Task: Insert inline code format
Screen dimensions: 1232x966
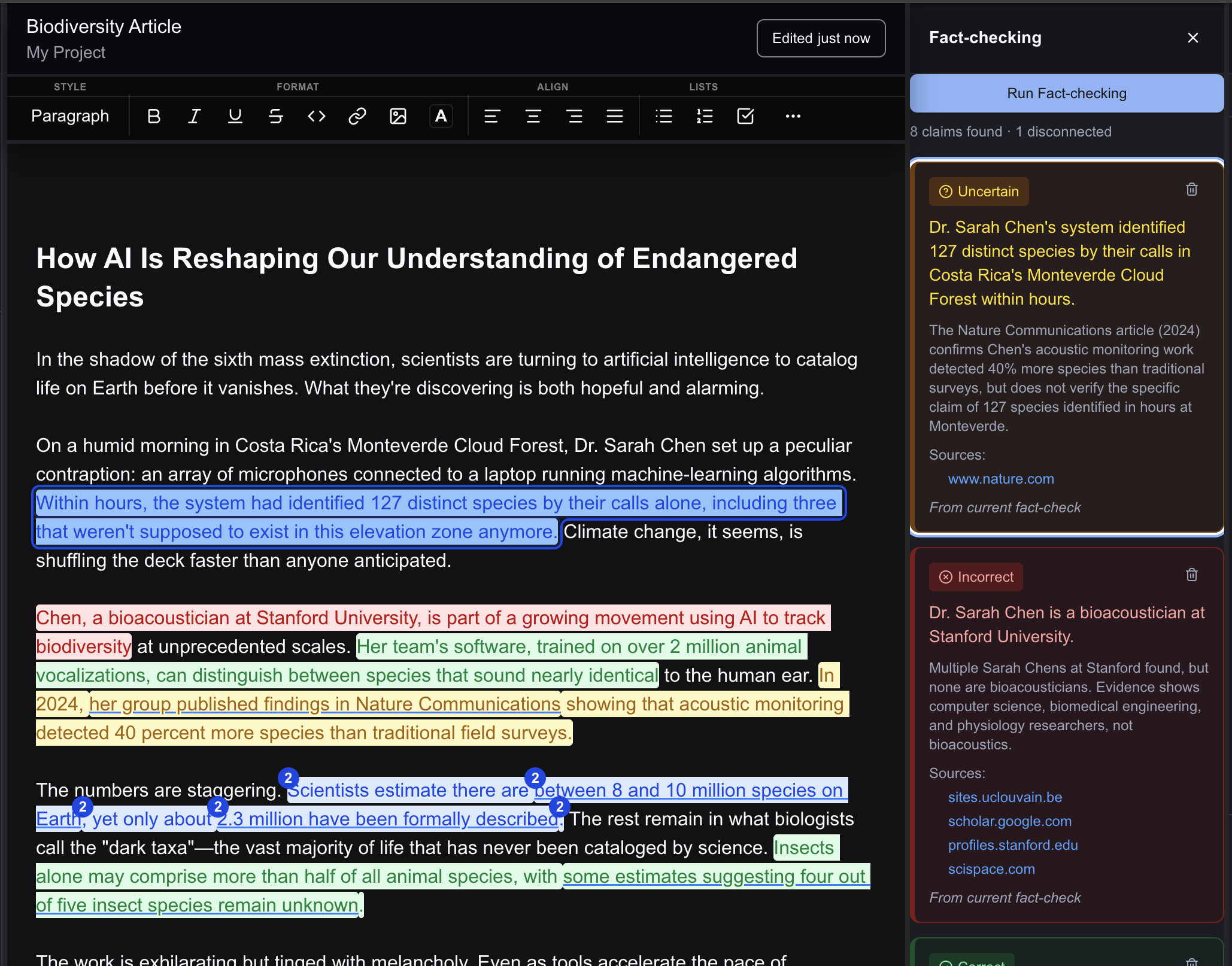Action: (x=317, y=116)
